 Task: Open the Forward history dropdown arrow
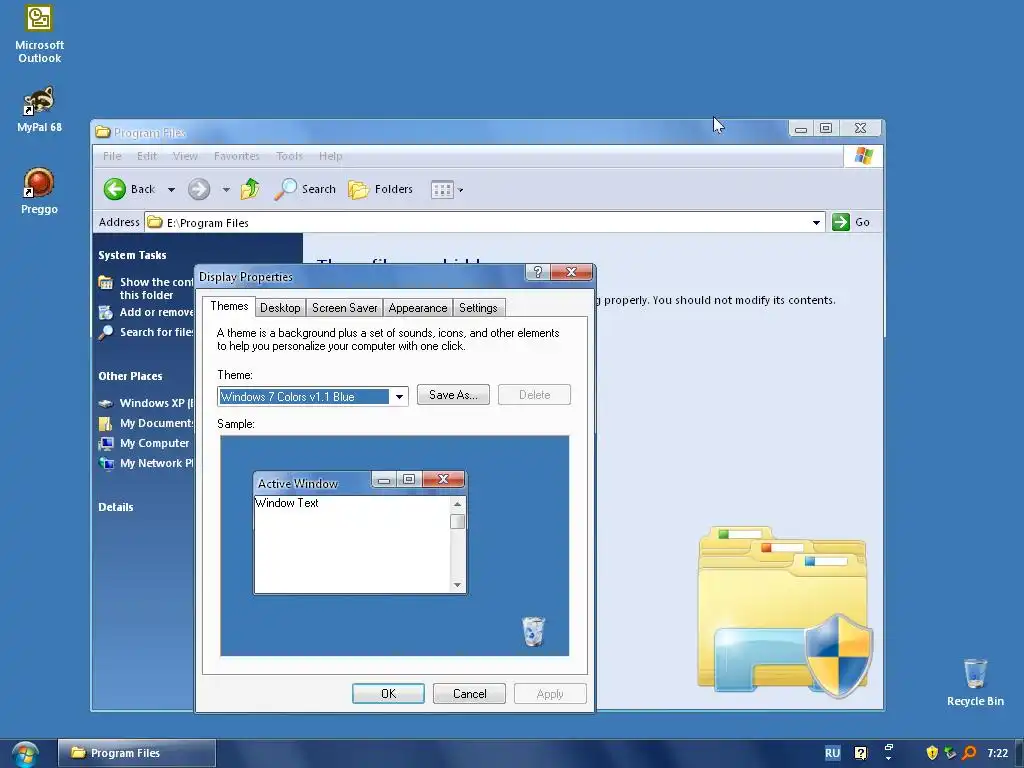pyautogui.click(x=226, y=190)
